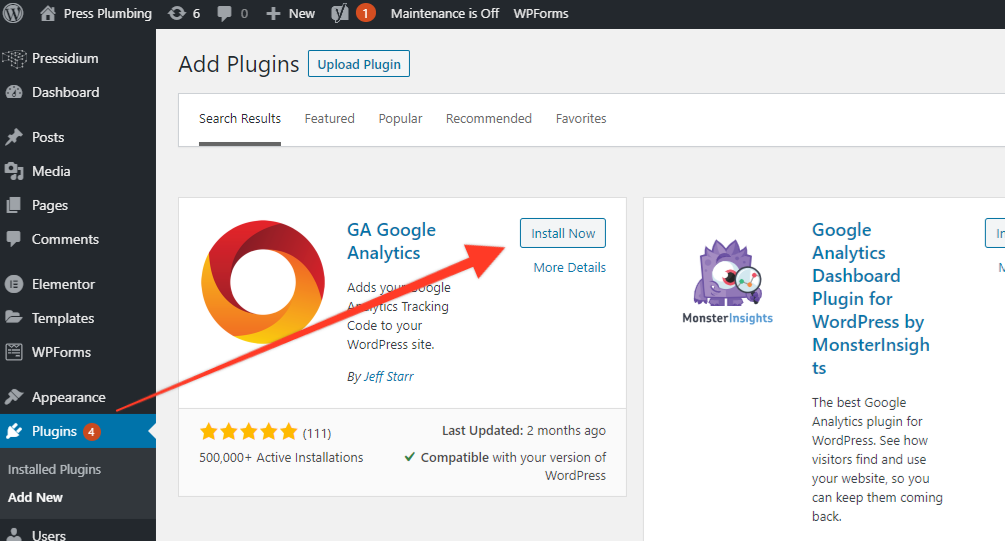This screenshot has height=541, width=1005.
Task: Open More Details link for GA plugin
Action: click(570, 267)
